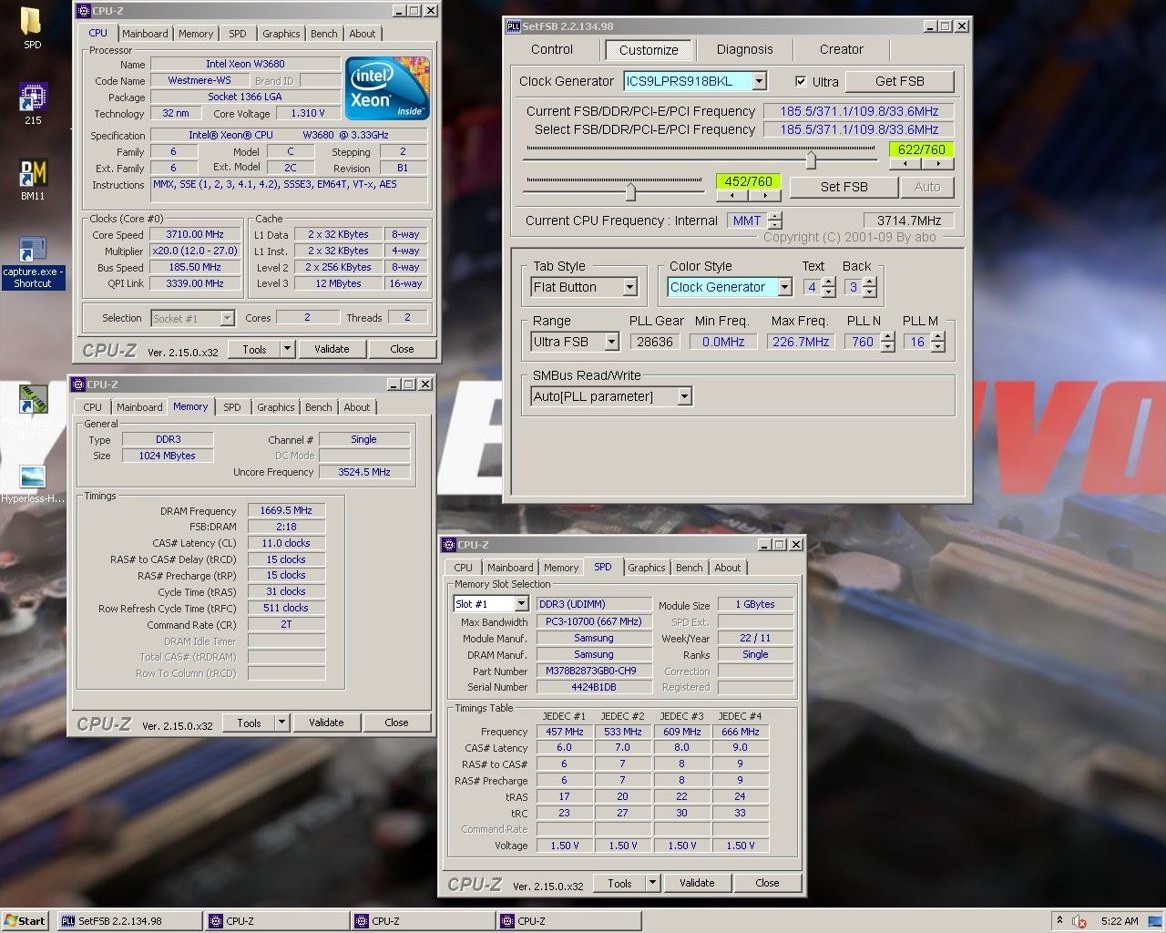Click Validate in CPU-Z CPU window

[332, 349]
